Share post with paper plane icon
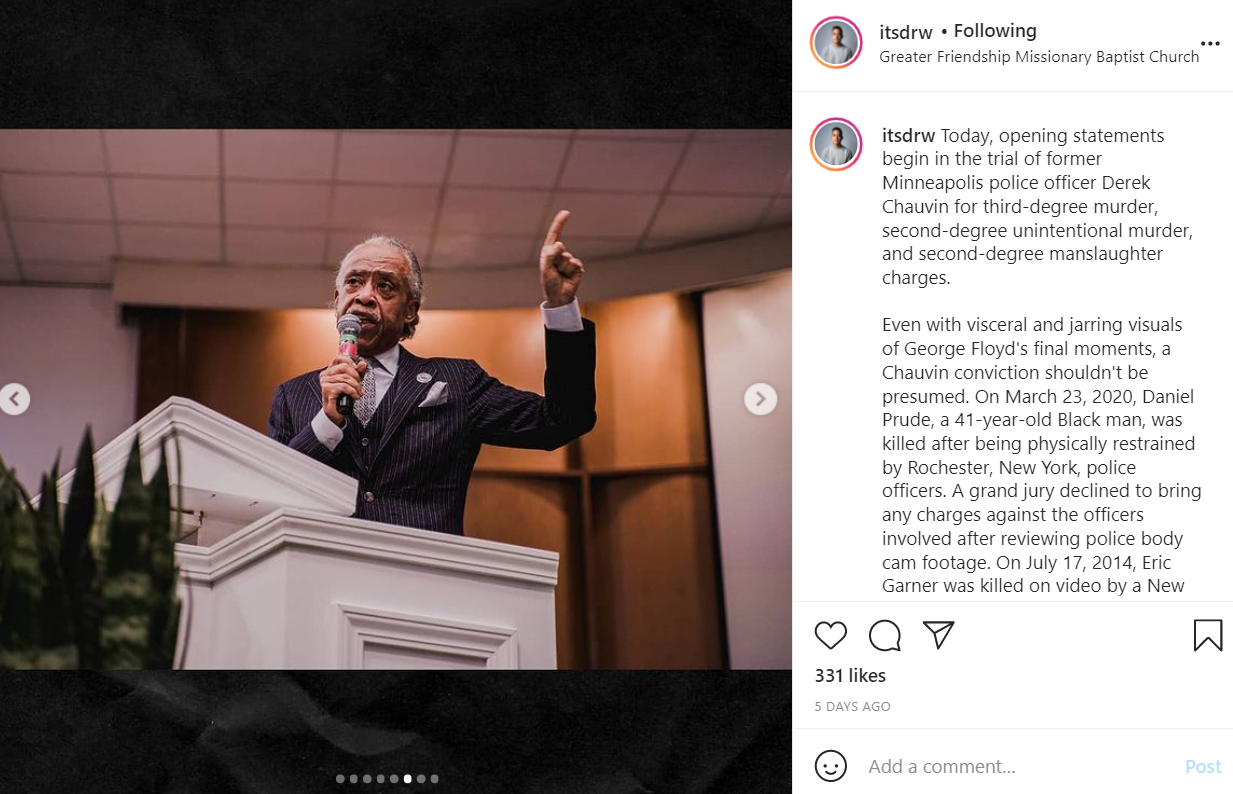Screen dimensions: 1233x794 [938, 634]
